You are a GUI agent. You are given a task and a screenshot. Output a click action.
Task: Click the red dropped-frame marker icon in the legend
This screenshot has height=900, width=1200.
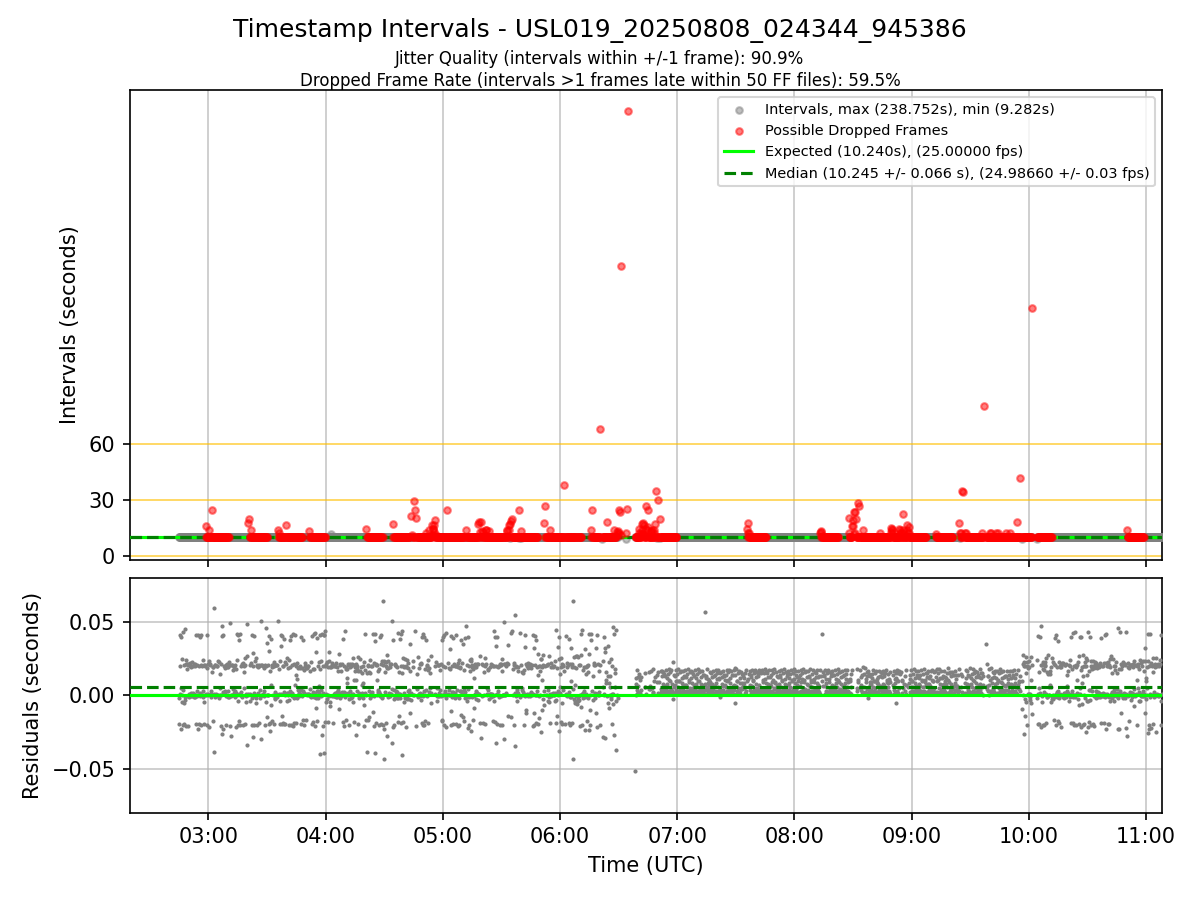pos(738,131)
